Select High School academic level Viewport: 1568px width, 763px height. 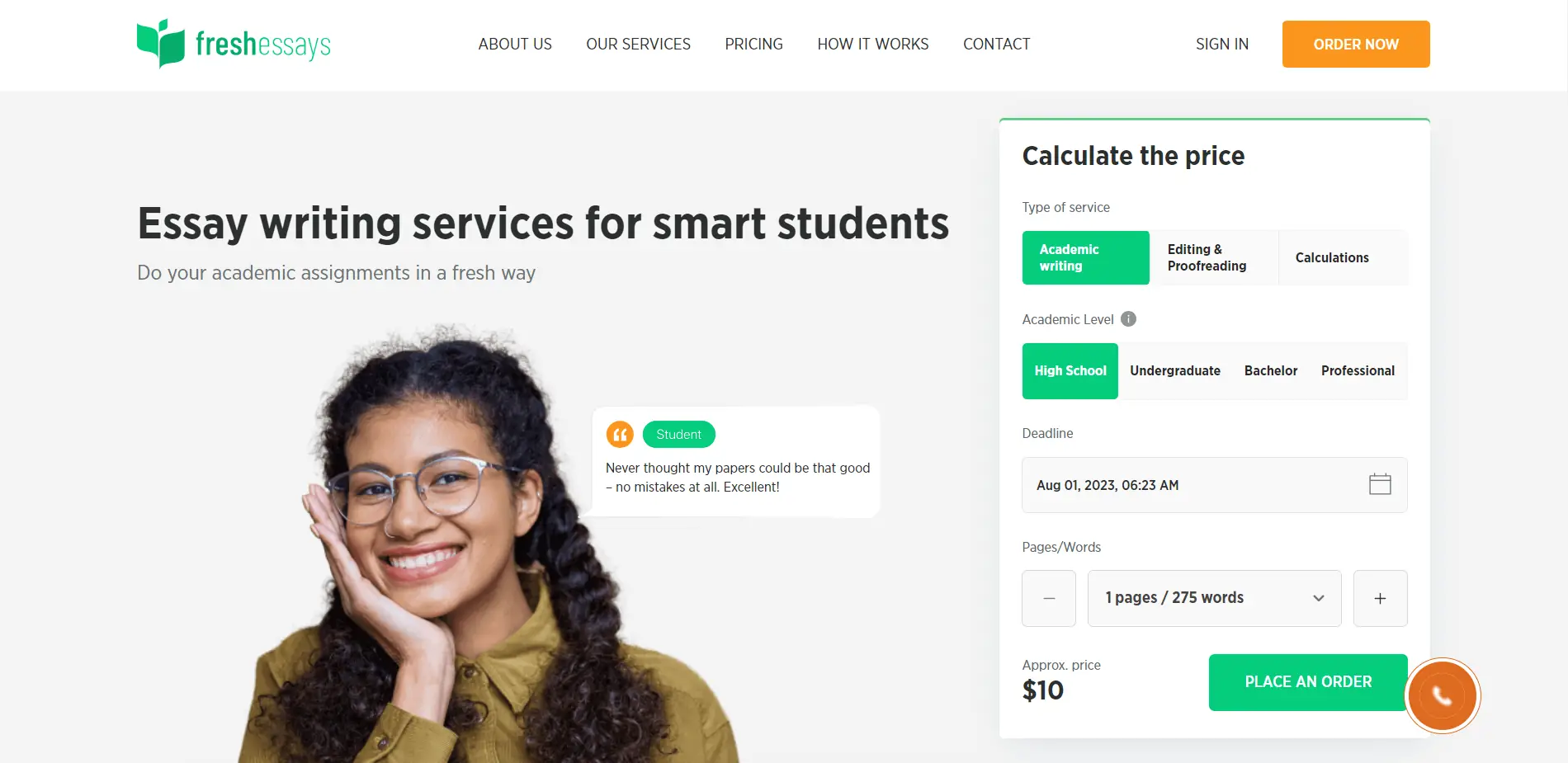click(1070, 371)
